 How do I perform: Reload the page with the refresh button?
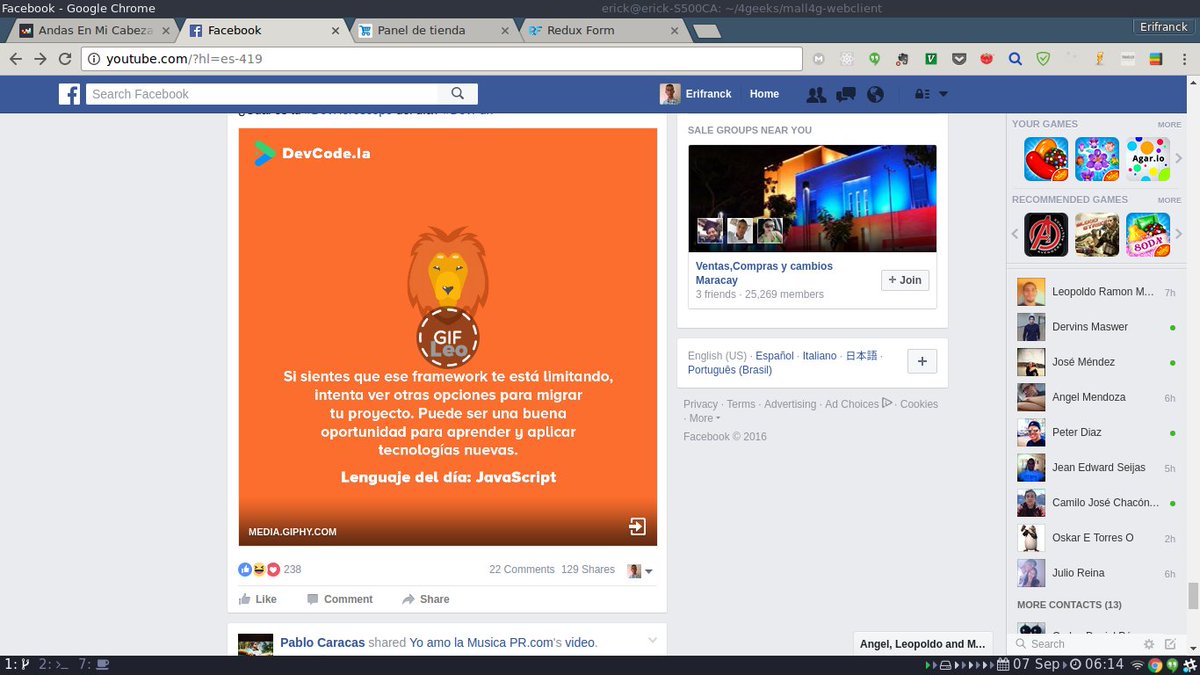(x=65, y=59)
